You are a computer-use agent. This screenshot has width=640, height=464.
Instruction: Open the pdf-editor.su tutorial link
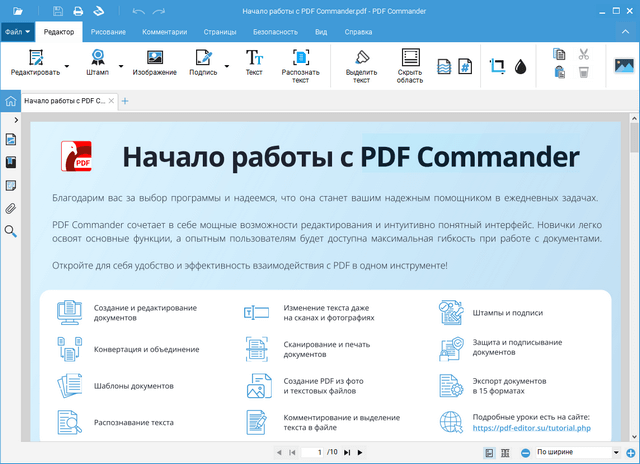click(x=531, y=428)
